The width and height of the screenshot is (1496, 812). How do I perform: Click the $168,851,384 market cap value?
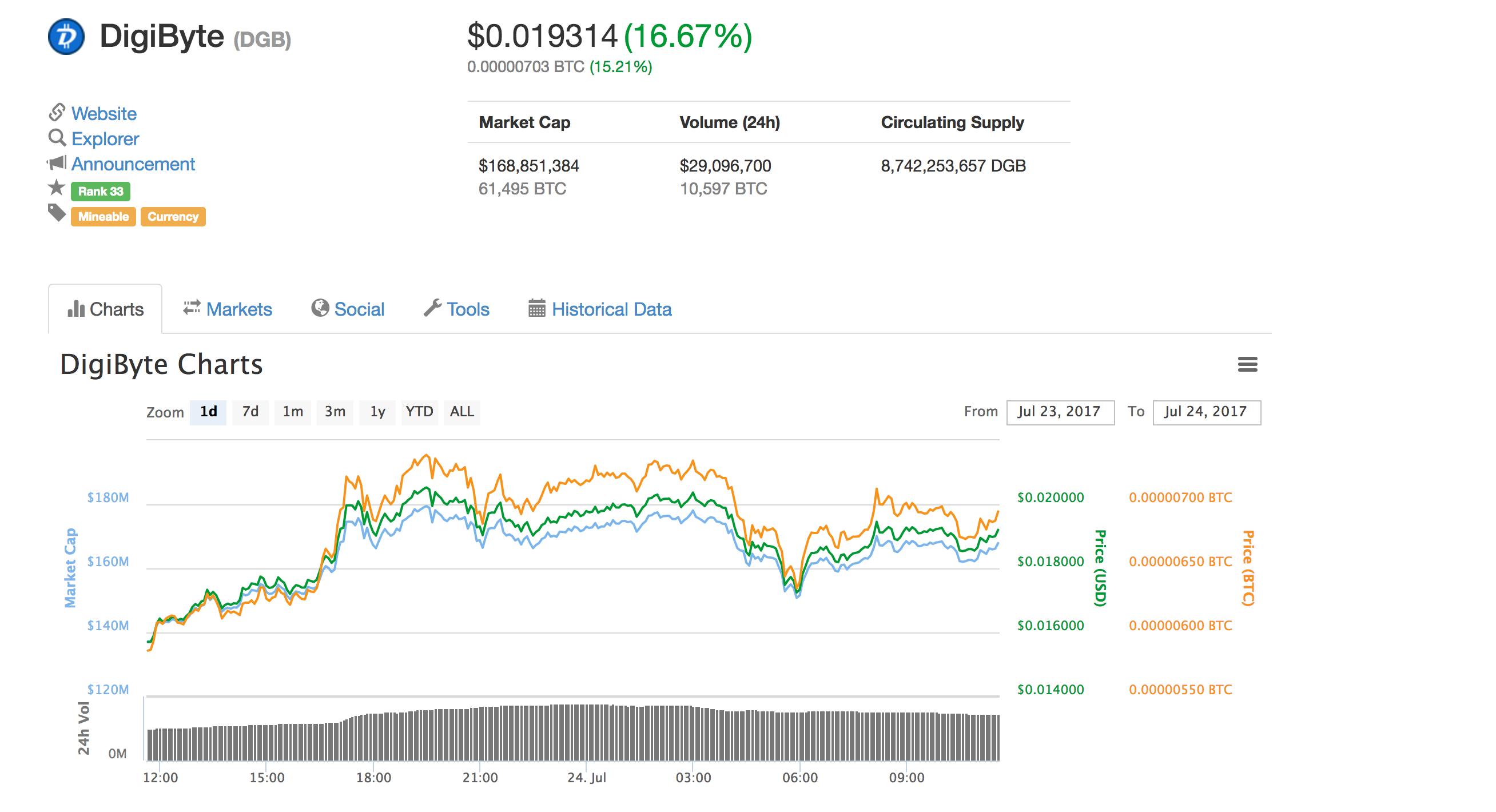coord(529,166)
